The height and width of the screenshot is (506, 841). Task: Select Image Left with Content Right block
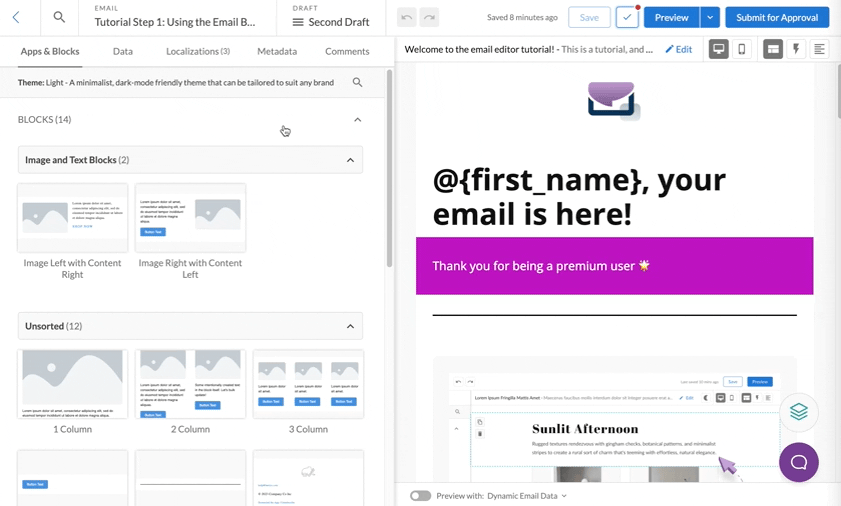coord(72,218)
